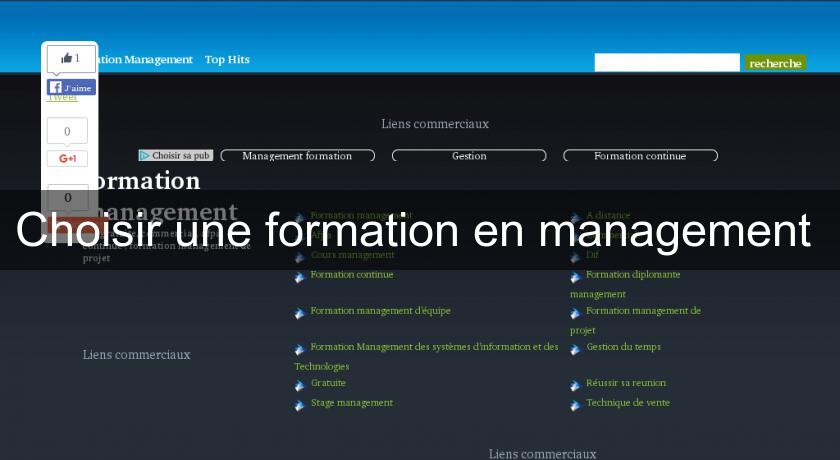The image size is (840, 460).
Task: Click the Choisir sa pub ad badge
Action: coord(176,155)
